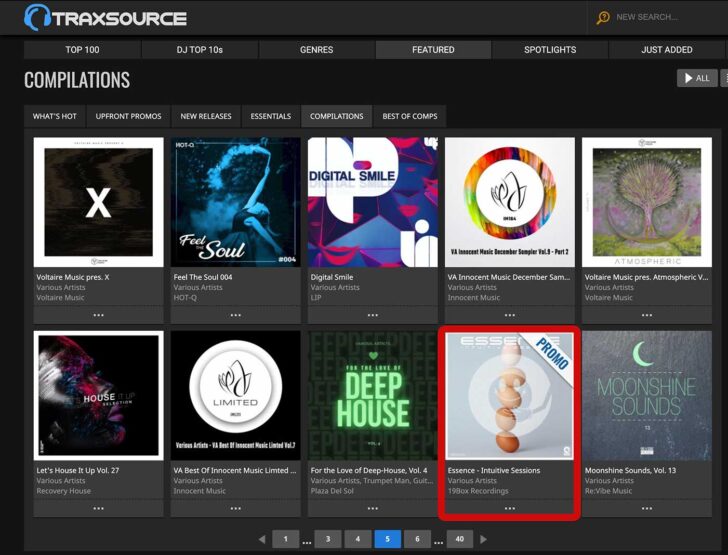Viewport: 728px width, 555px height.
Task: Open Moonshine Sounds, Vol. 13 title link
Action: [630, 470]
